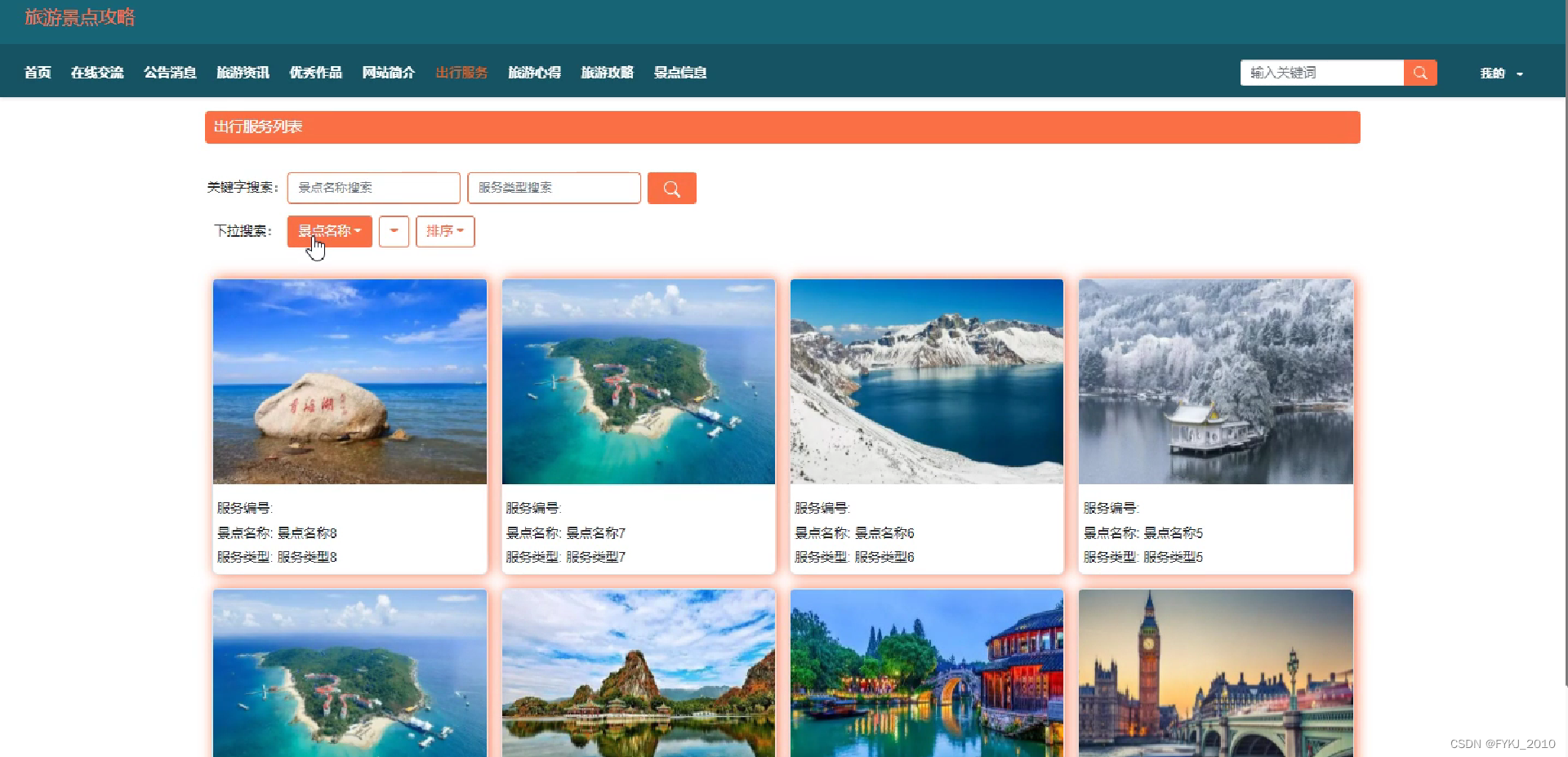Click 服务编号 label on 景点名称8 card
Image resolution: width=1568 pixels, height=757 pixels.
(244, 508)
